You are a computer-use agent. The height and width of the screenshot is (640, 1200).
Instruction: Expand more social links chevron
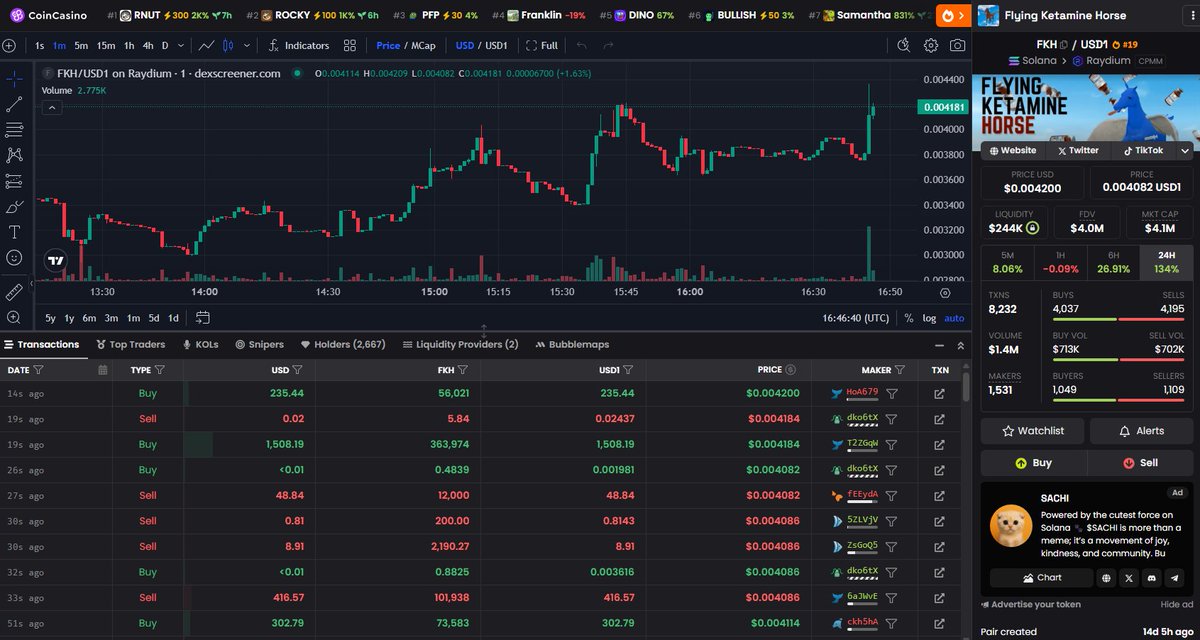pyautogui.click(x=1185, y=150)
